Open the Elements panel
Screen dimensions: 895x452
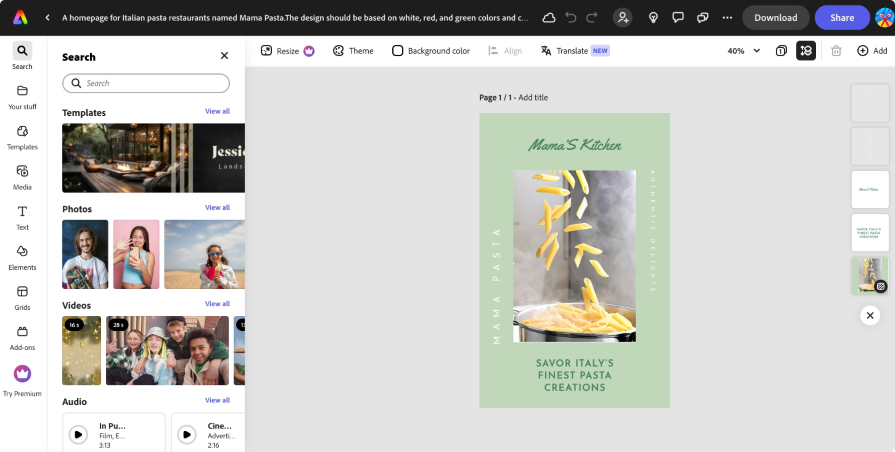point(22,257)
